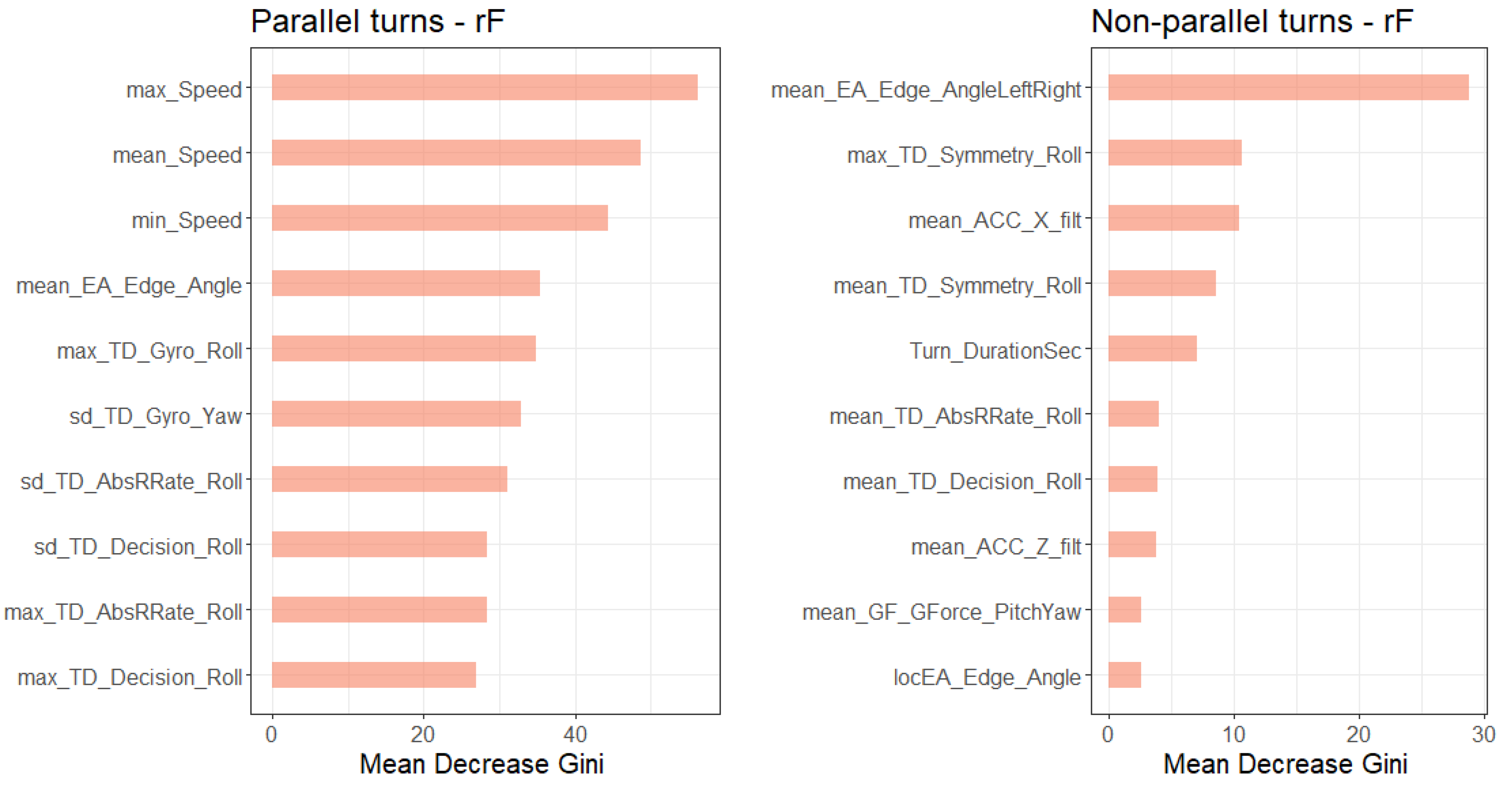
Task: Click the mean_ACC_X_filt bar
Action: click(x=1173, y=218)
